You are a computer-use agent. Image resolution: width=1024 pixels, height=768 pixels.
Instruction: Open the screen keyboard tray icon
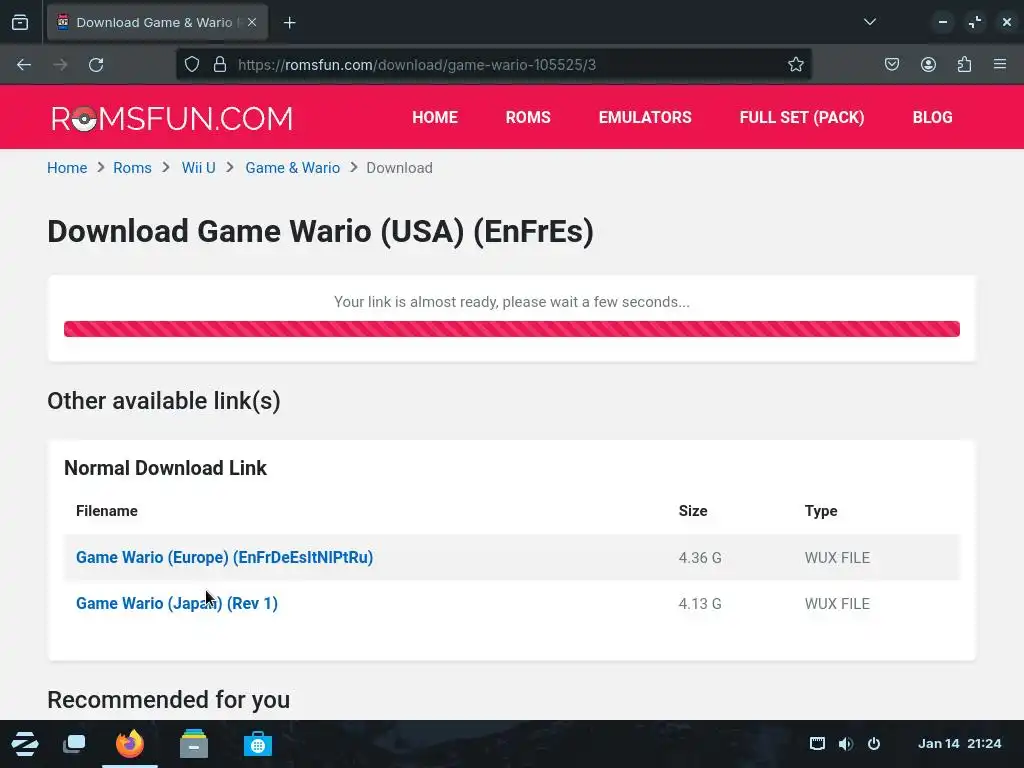[817, 744]
